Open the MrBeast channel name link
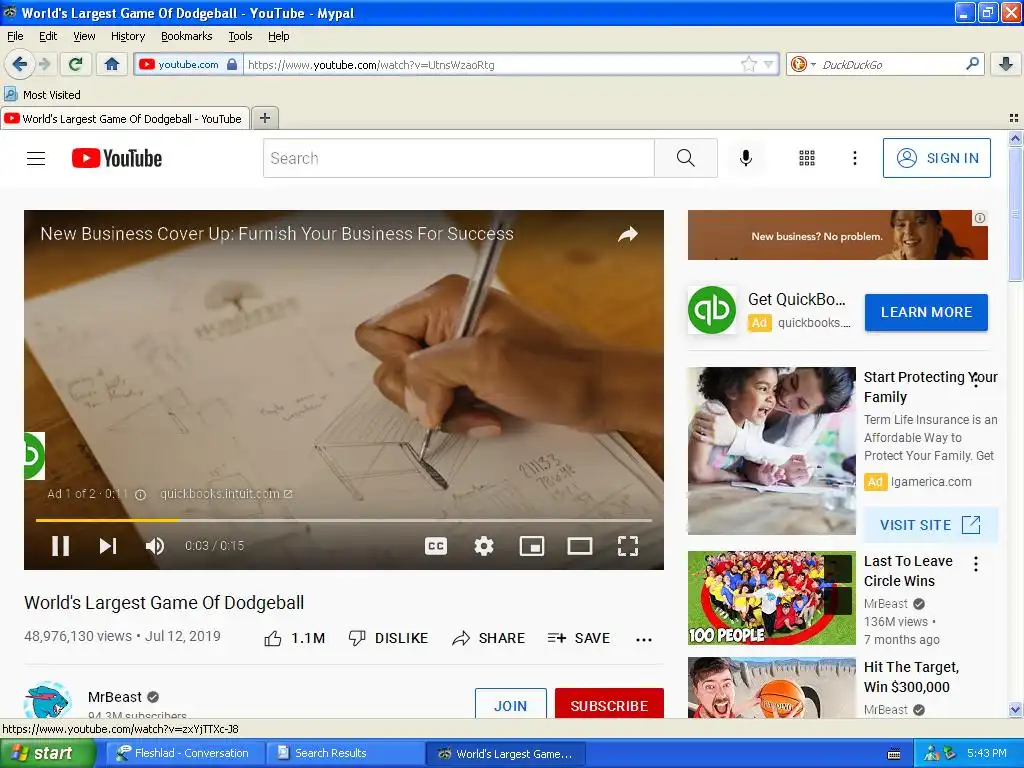Screen dimensions: 1024x768 click(115, 697)
